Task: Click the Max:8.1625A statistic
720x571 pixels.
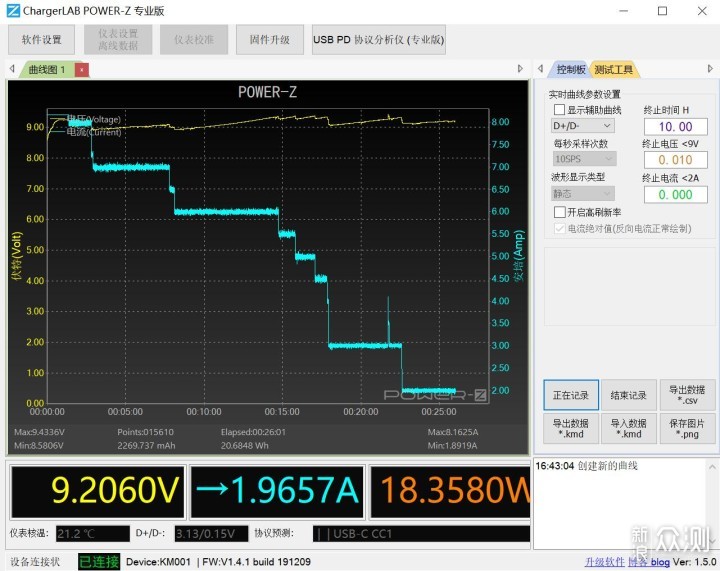Action: 453,432
